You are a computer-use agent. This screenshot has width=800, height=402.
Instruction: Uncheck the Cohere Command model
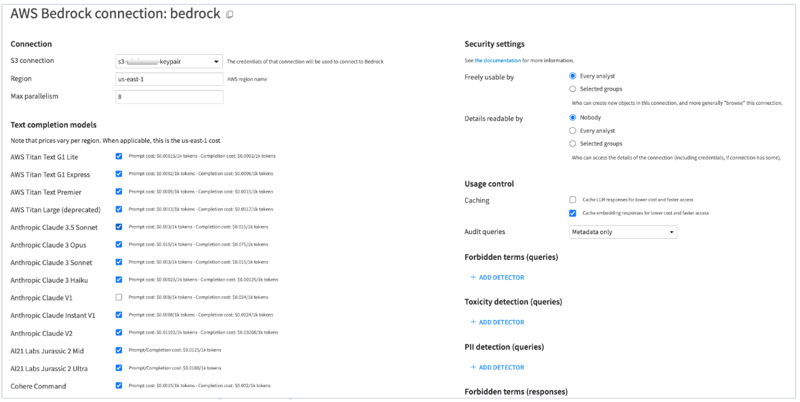pyautogui.click(x=119, y=386)
